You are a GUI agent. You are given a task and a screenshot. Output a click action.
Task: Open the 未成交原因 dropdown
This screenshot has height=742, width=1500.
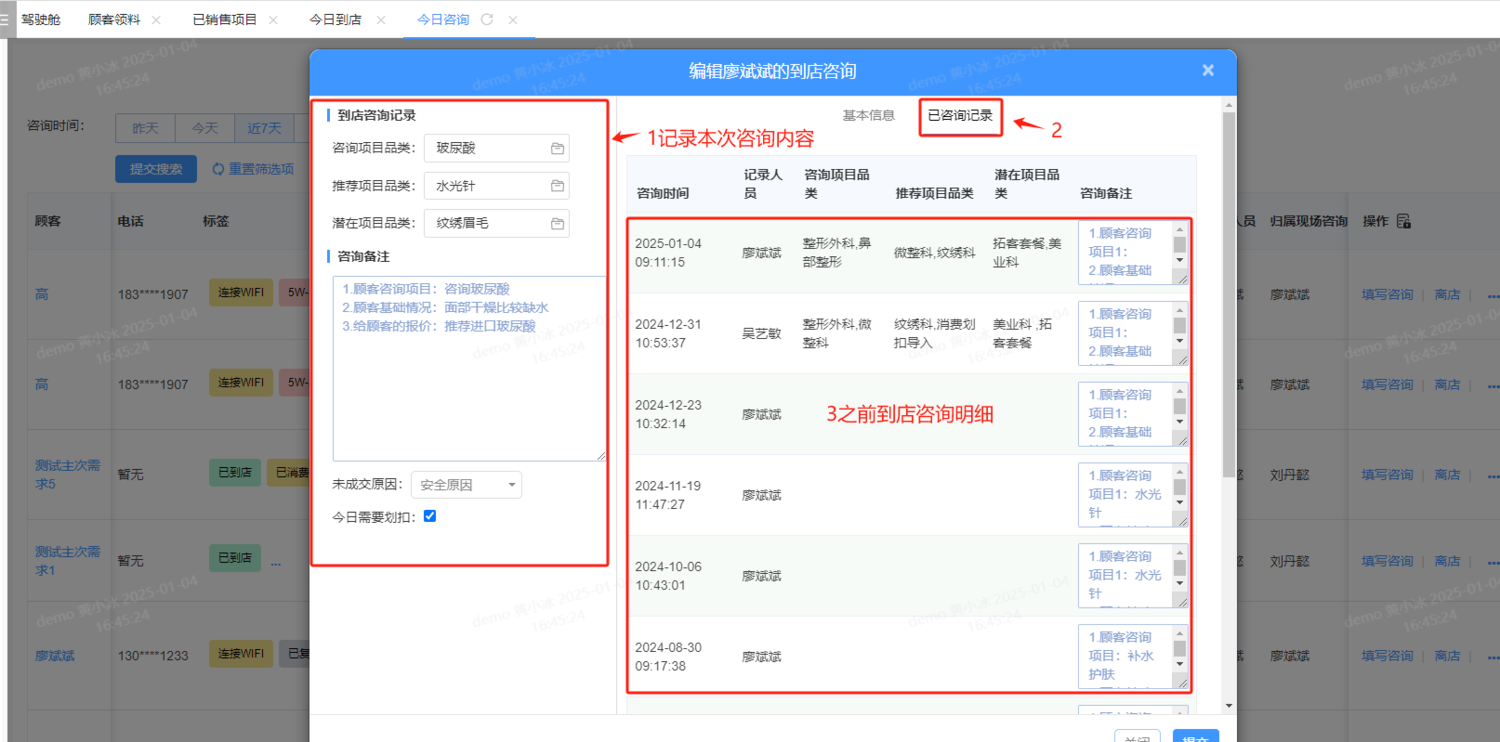466,485
